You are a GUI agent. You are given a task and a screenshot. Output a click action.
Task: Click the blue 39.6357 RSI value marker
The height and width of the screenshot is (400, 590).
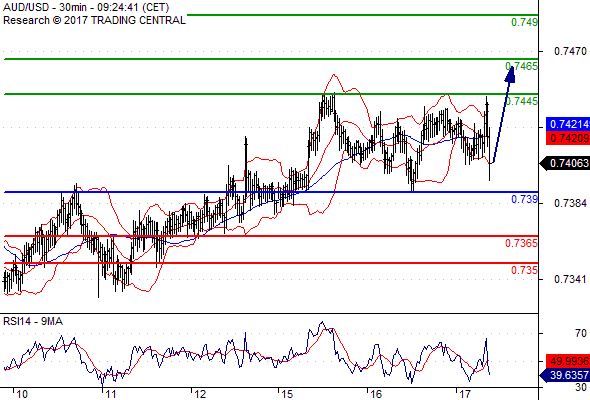tap(565, 375)
